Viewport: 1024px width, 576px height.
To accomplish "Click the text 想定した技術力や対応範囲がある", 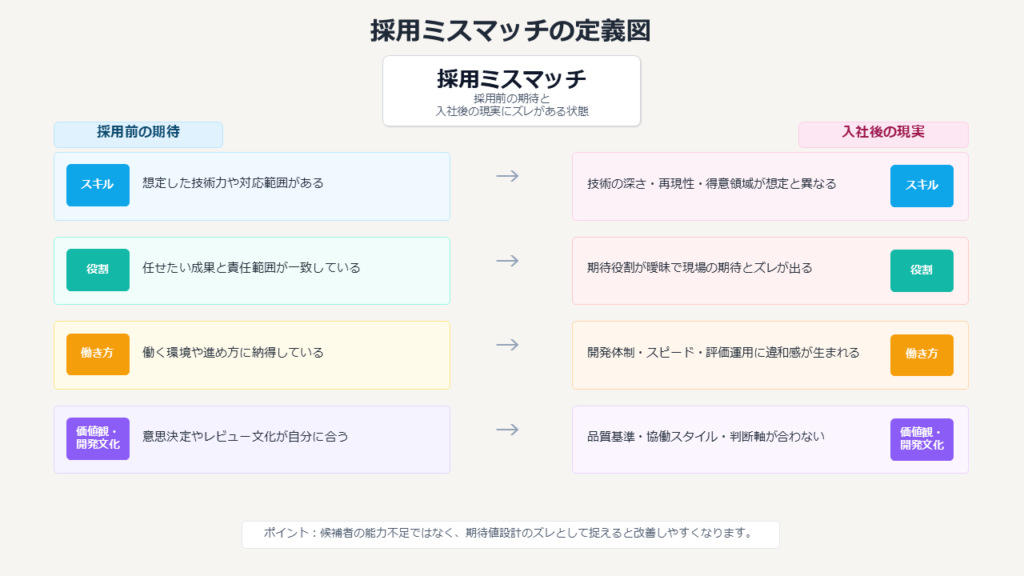I will (x=233, y=184).
